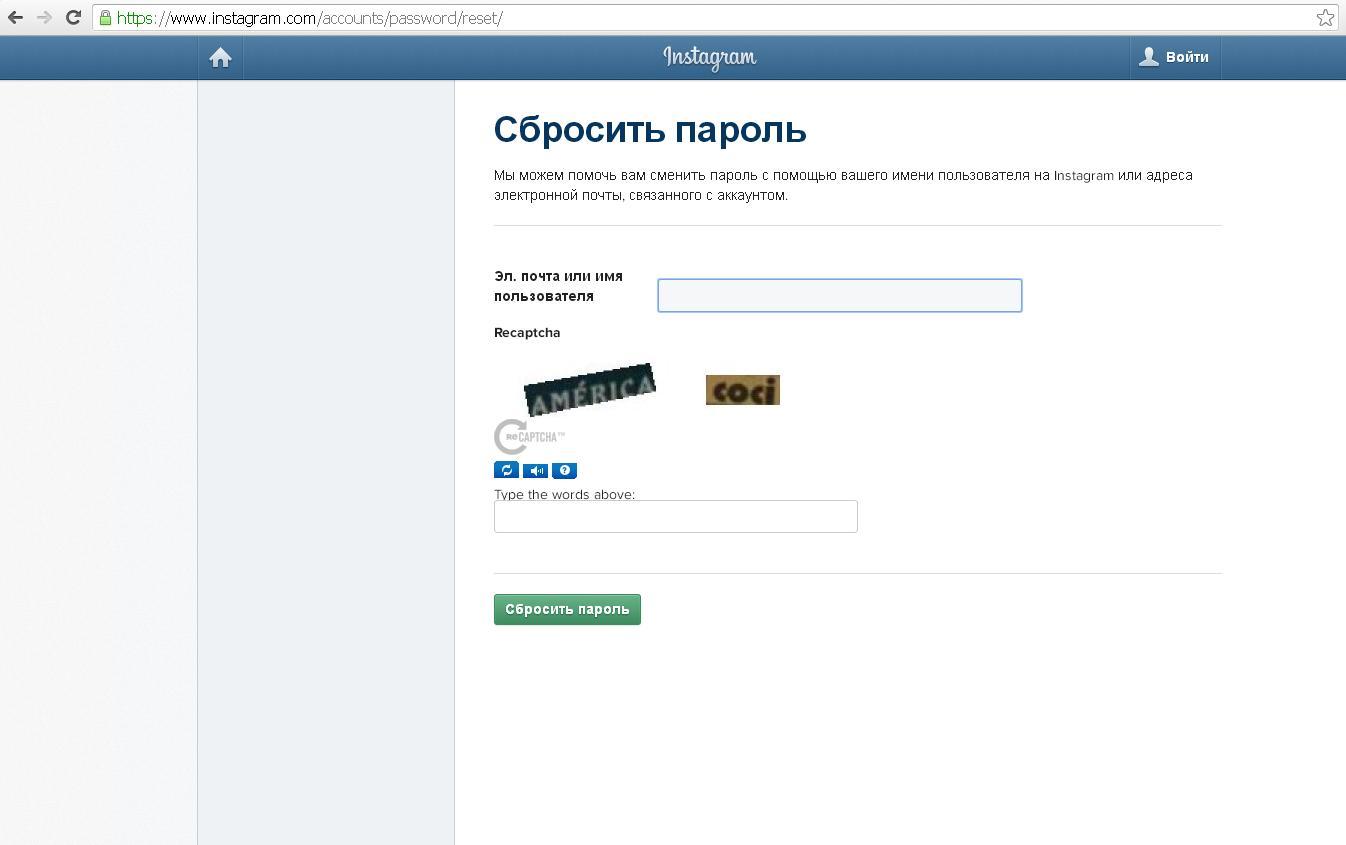Click the 'Эл. почта или имя пользователя' label
This screenshot has width=1346, height=845.
[558, 286]
